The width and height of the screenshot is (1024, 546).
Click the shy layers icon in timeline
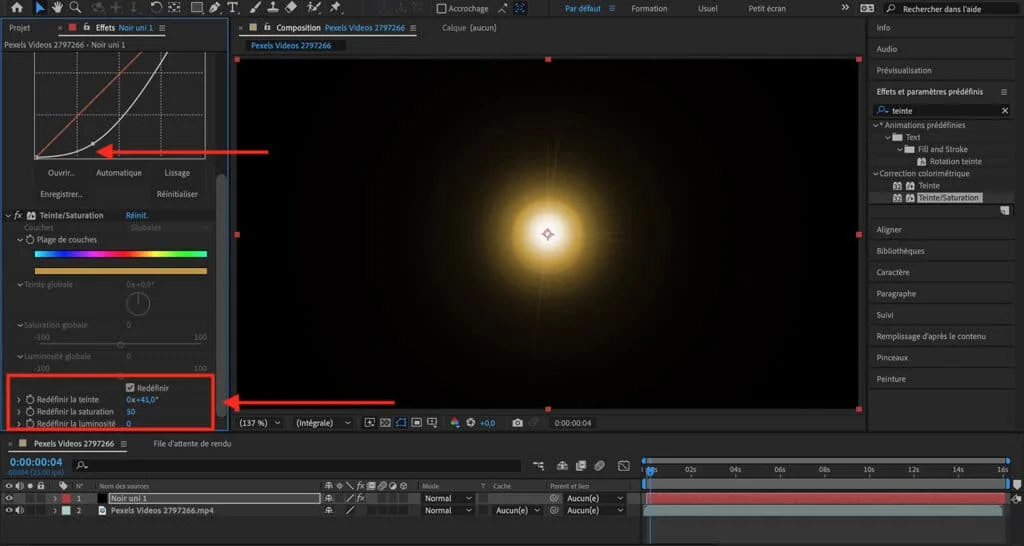[562, 466]
